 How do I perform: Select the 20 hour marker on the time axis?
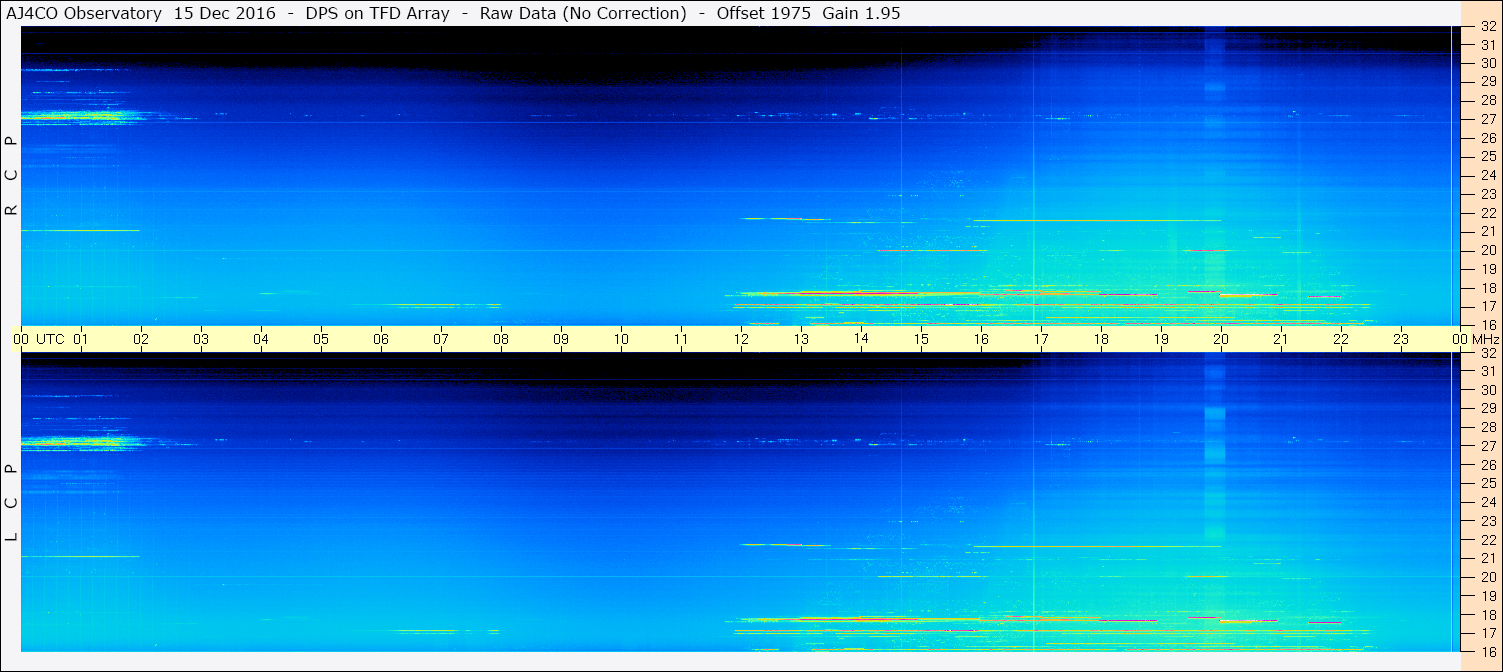click(x=1220, y=339)
